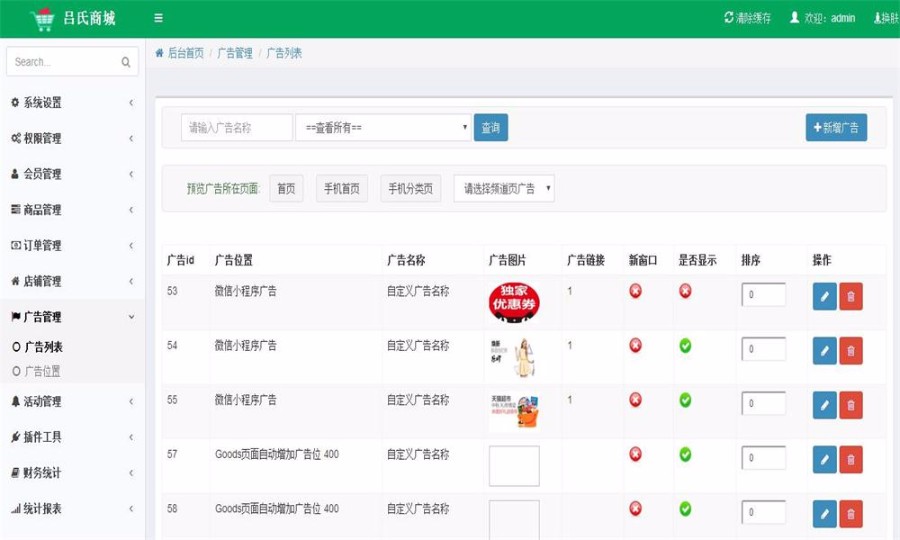Screen dimensions: 900x540
Task: Click the 查询 search button
Action: tap(491, 127)
